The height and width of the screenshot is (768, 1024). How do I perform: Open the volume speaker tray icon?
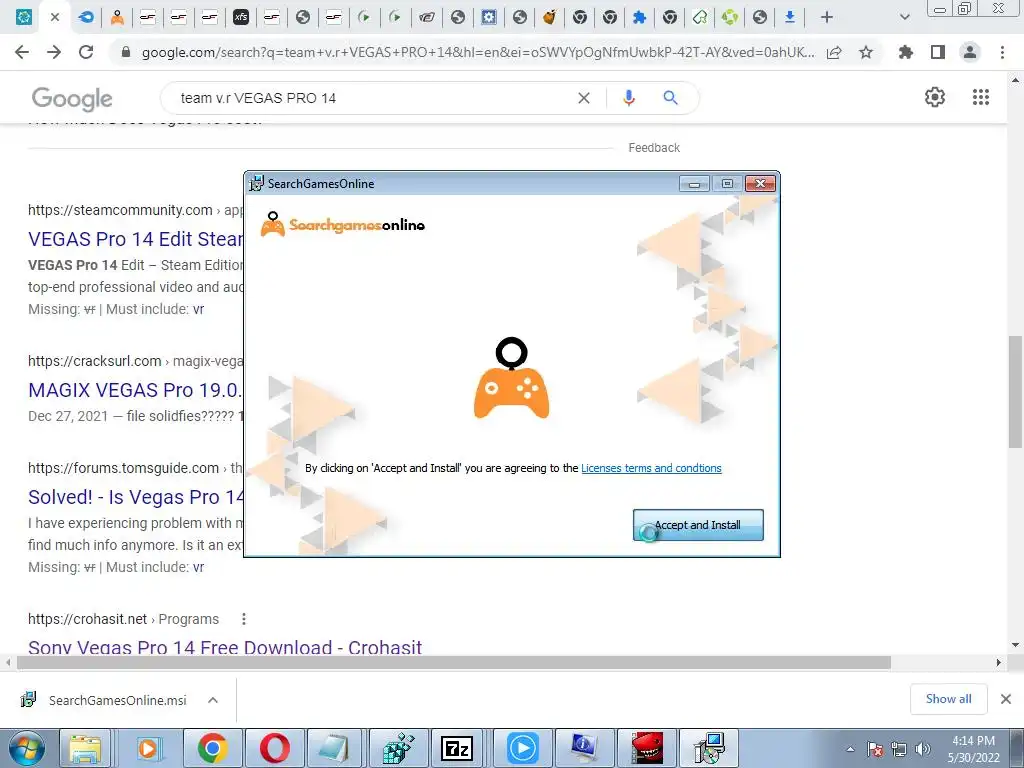tap(923, 749)
